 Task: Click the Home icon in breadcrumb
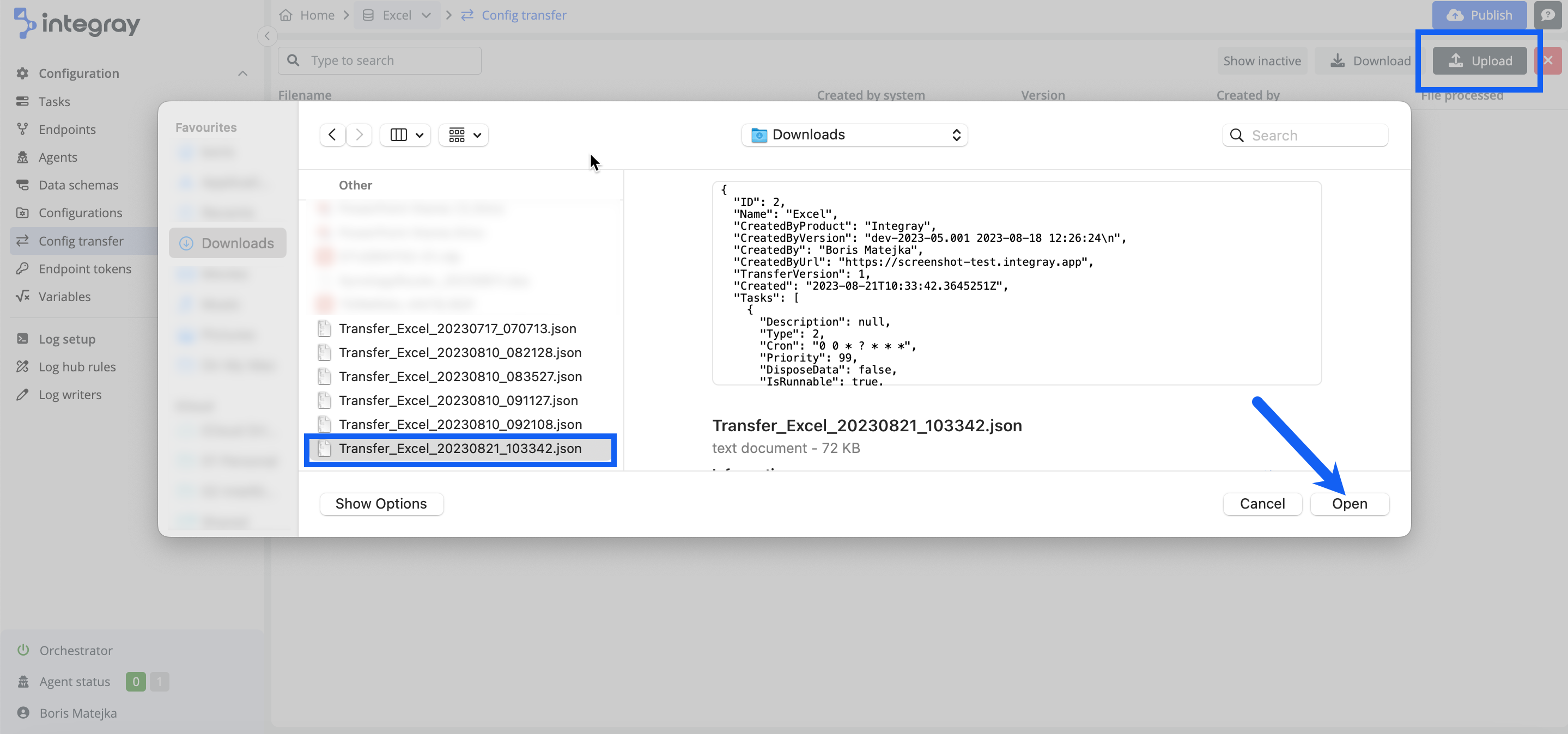285,15
